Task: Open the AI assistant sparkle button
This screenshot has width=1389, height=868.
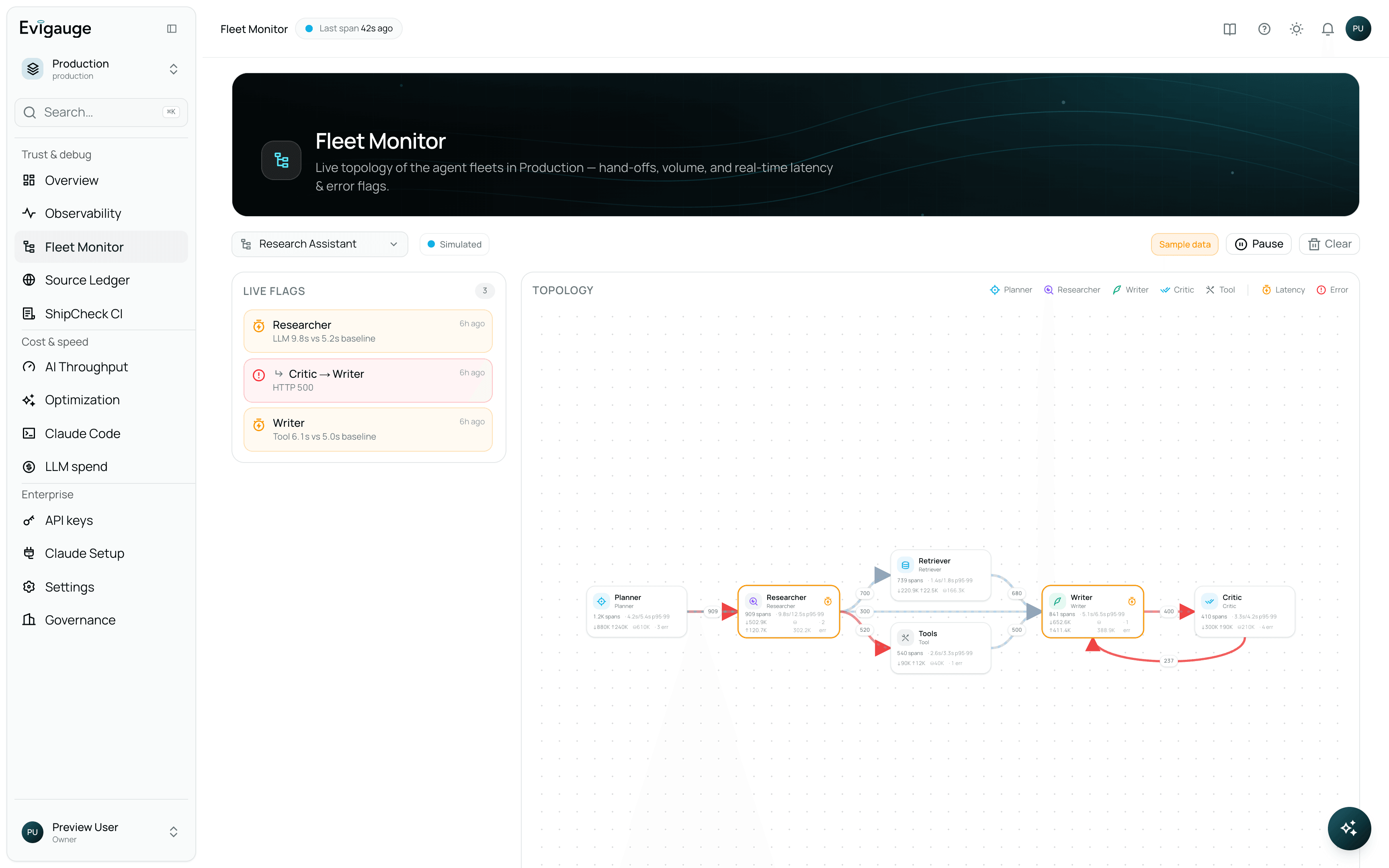Action: [1349, 828]
